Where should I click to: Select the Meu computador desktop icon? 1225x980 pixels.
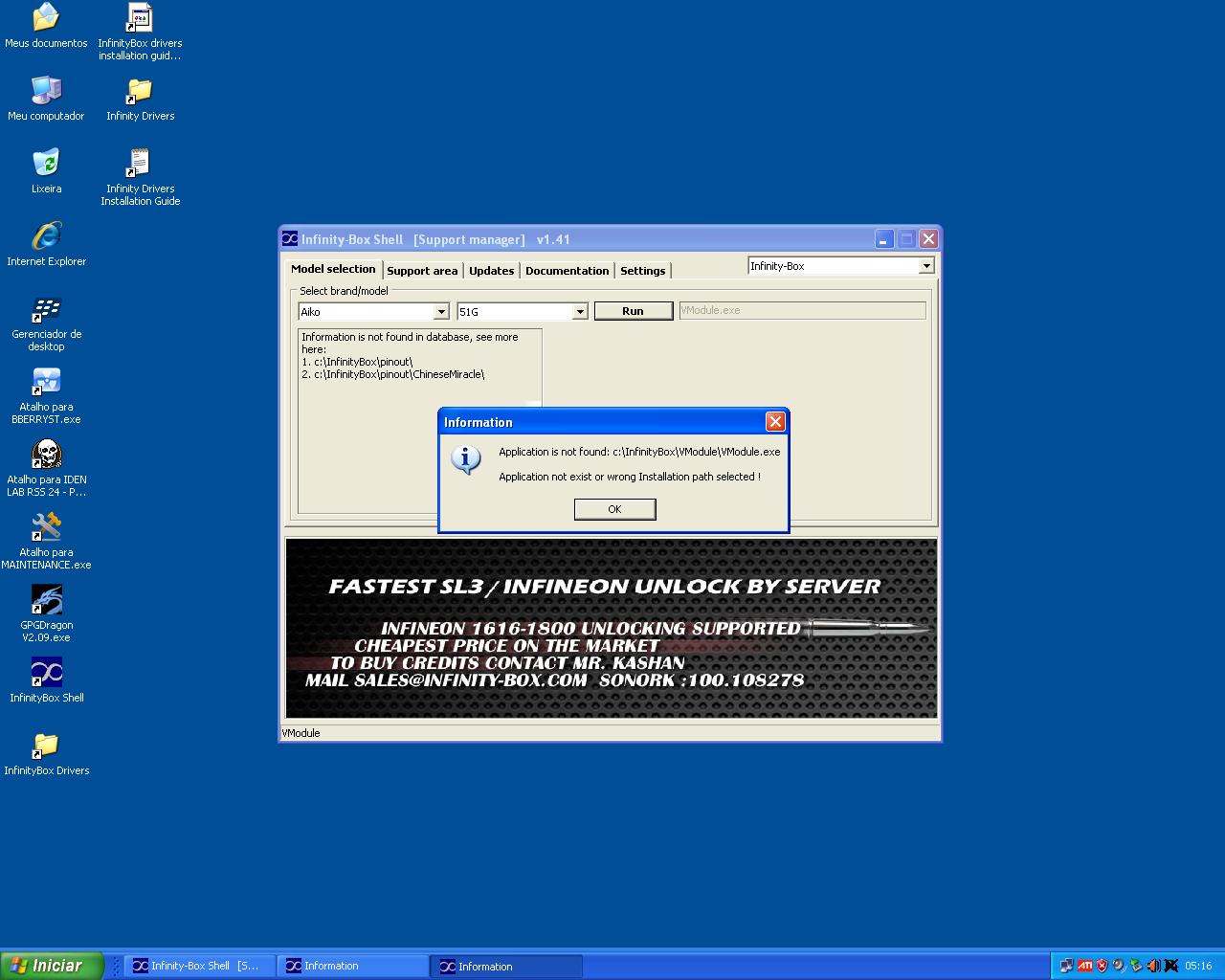point(45,99)
